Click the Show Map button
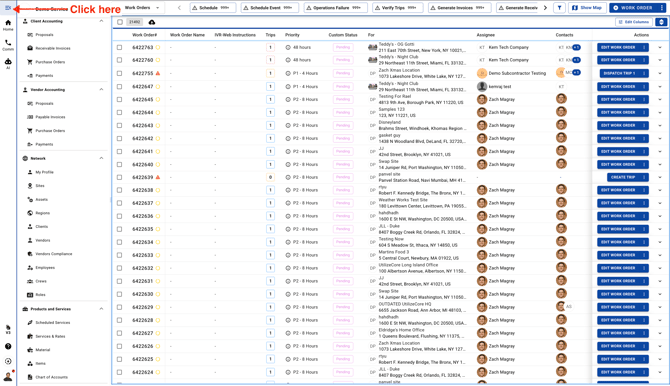670x386 pixels. (x=587, y=8)
